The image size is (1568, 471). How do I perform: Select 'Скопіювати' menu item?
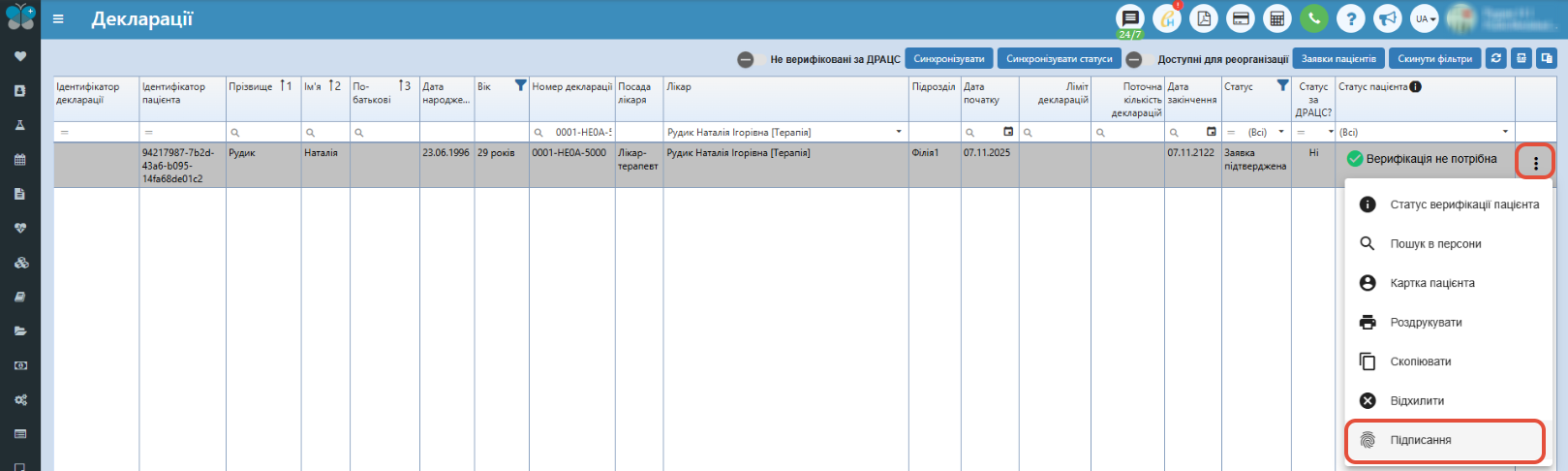(x=1450, y=361)
